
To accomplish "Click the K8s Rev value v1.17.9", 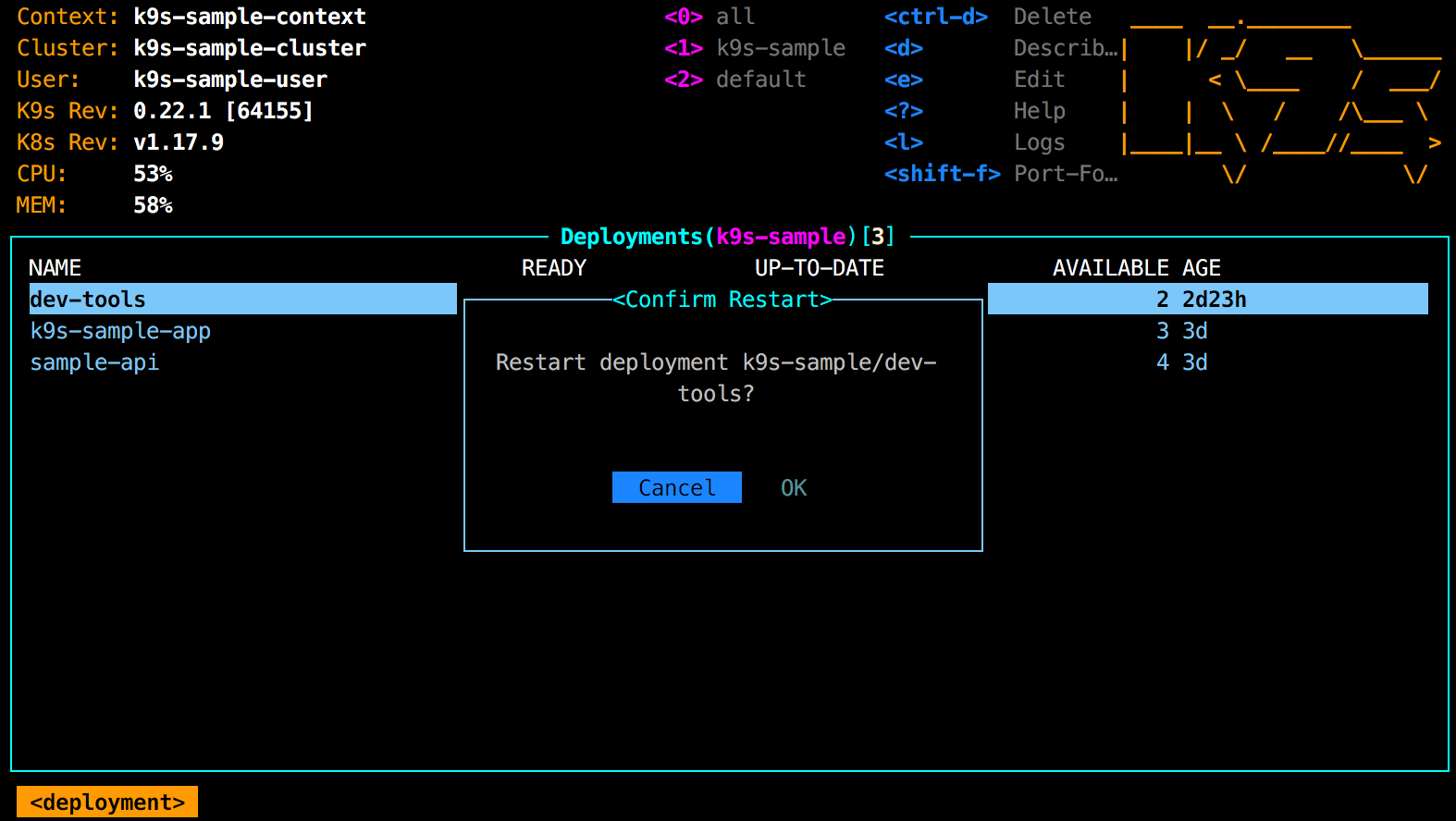I will click(x=179, y=142).
